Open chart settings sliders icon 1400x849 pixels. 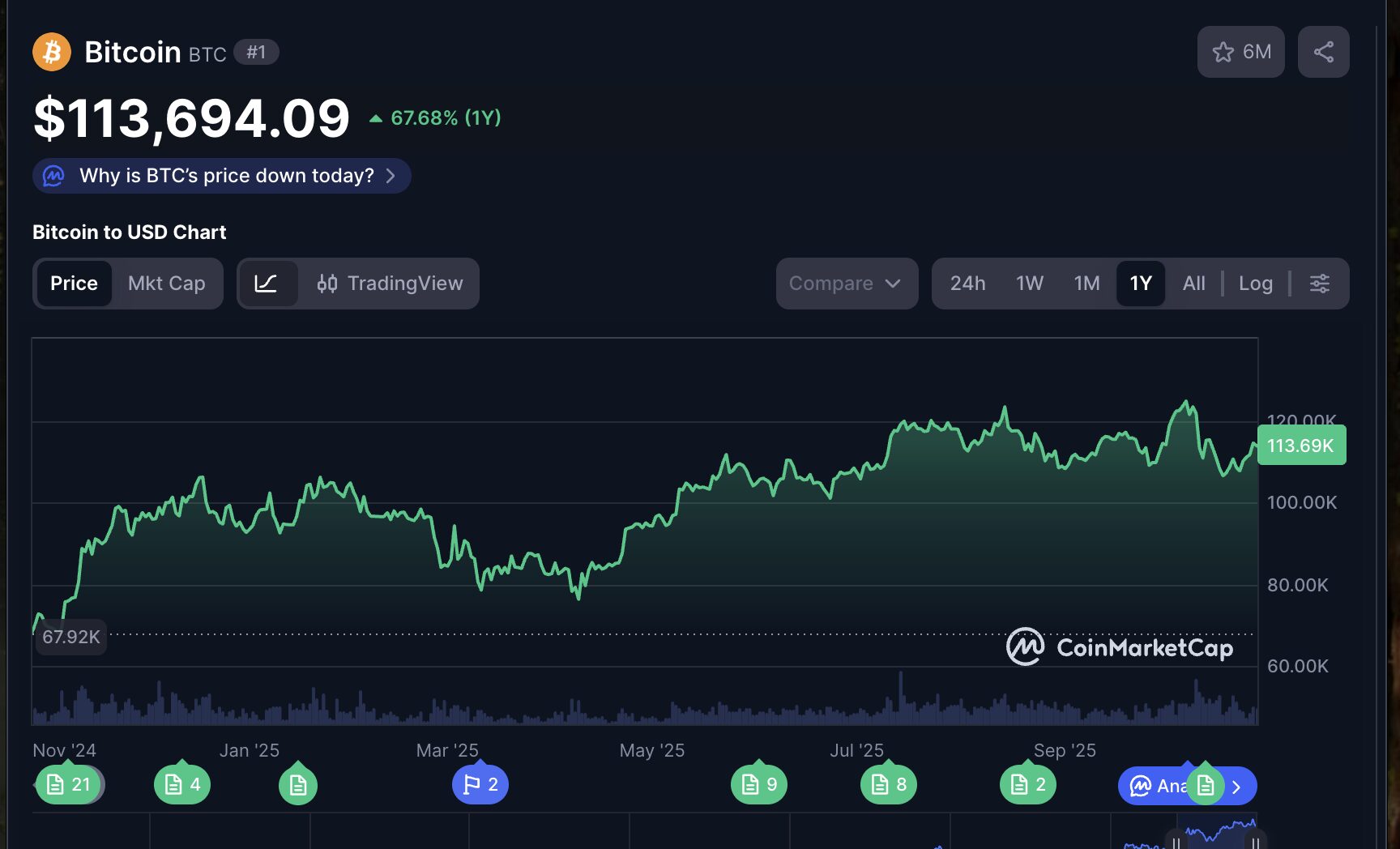tap(1319, 284)
